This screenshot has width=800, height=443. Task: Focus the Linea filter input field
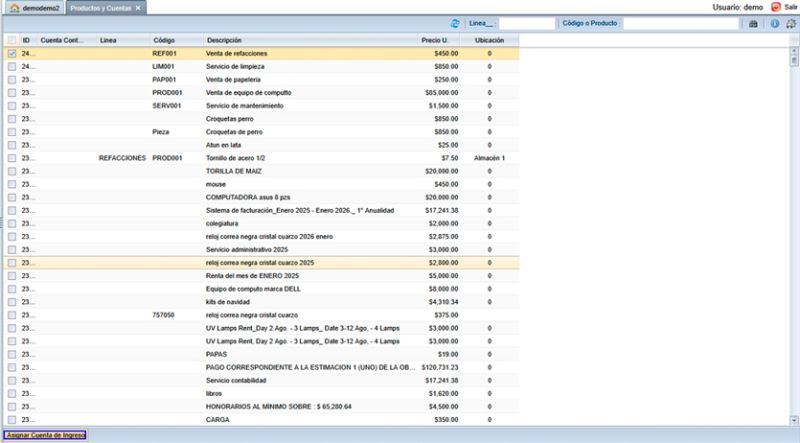coord(527,23)
